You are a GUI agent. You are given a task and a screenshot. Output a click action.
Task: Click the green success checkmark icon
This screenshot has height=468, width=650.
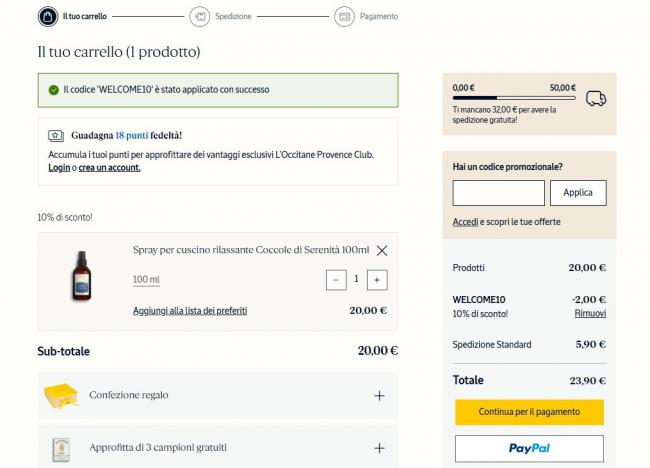(x=53, y=90)
